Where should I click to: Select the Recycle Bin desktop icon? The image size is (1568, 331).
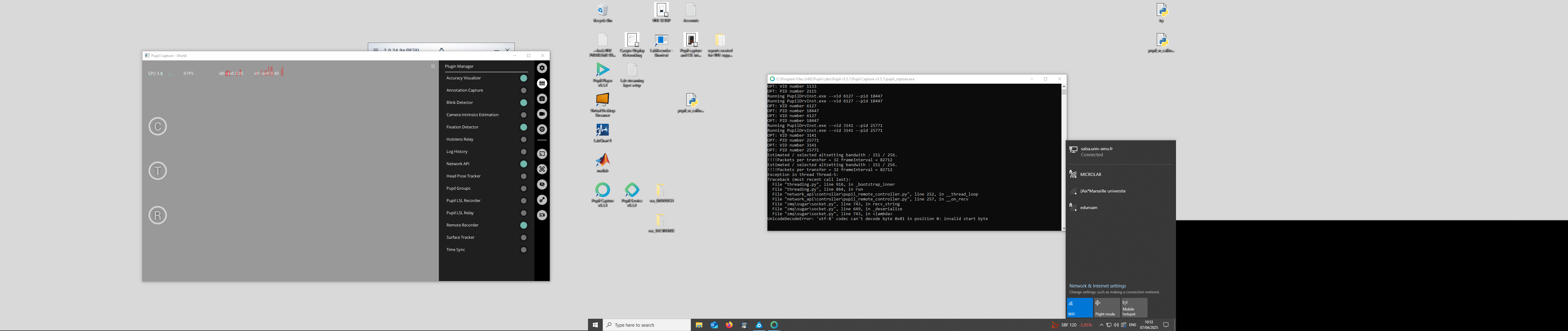(603, 13)
